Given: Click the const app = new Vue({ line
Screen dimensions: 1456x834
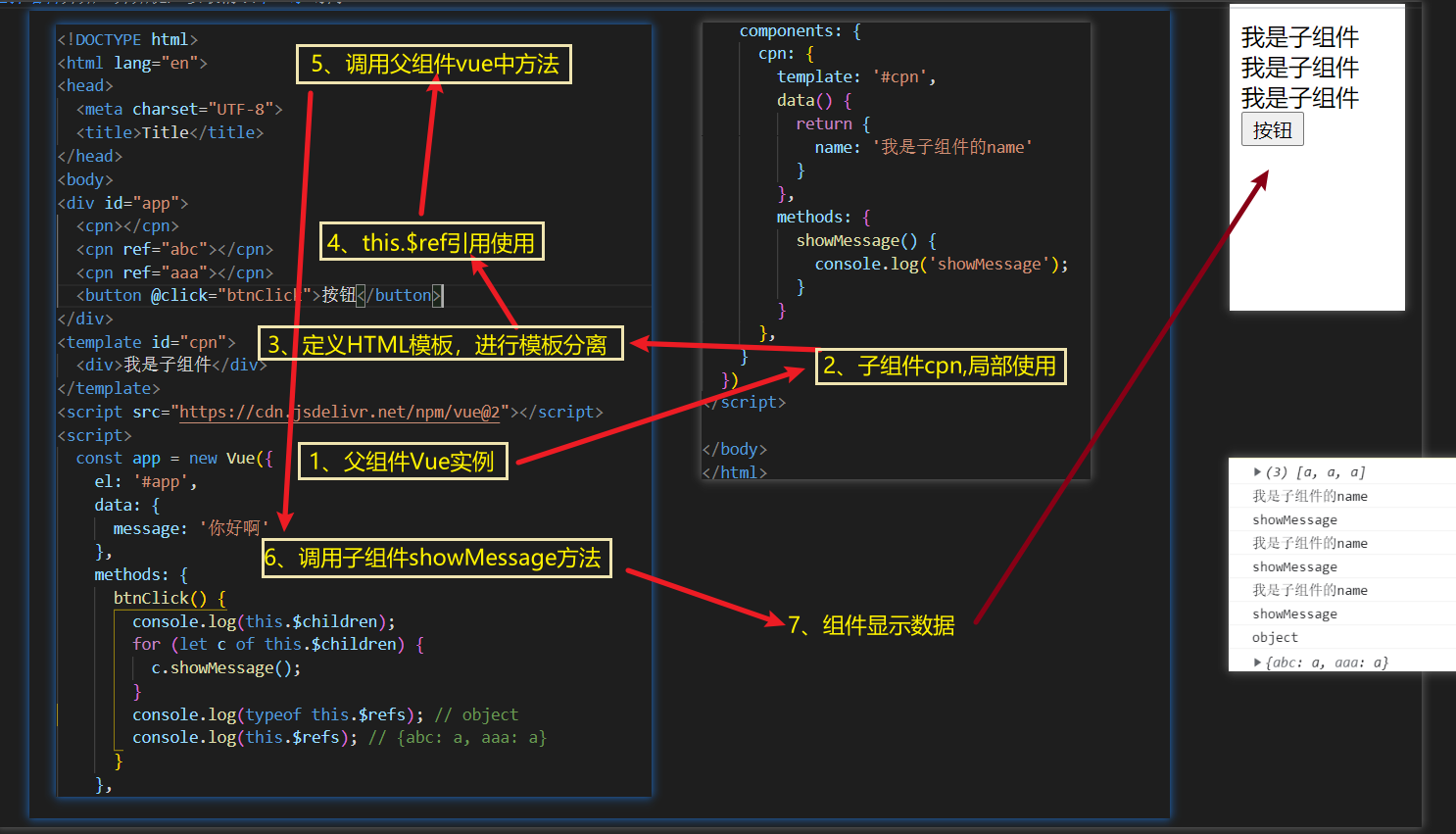Looking at the screenshot, I should (x=174, y=458).
